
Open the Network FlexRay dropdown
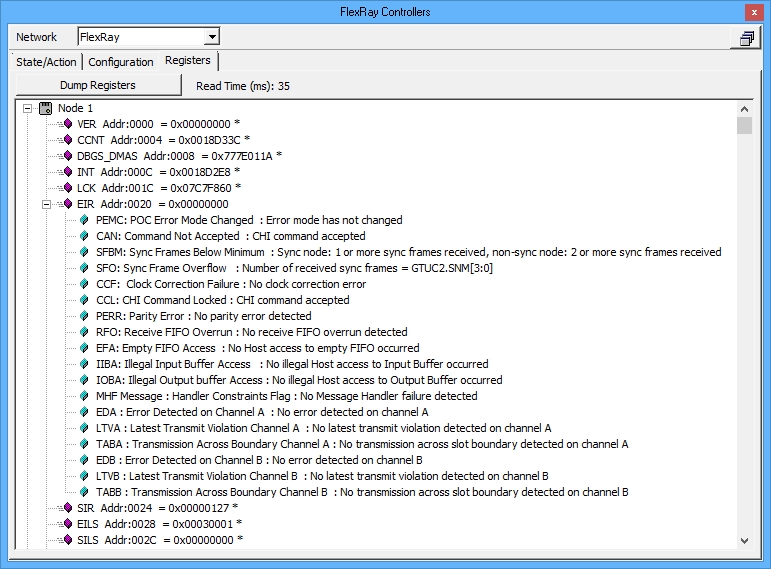[211, 38]
